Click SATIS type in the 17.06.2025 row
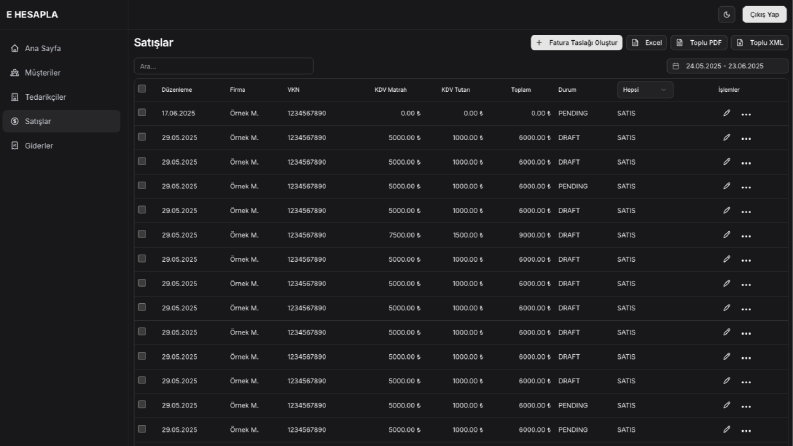The width and height of the screenshot is (793, 446). click(626, 114)
